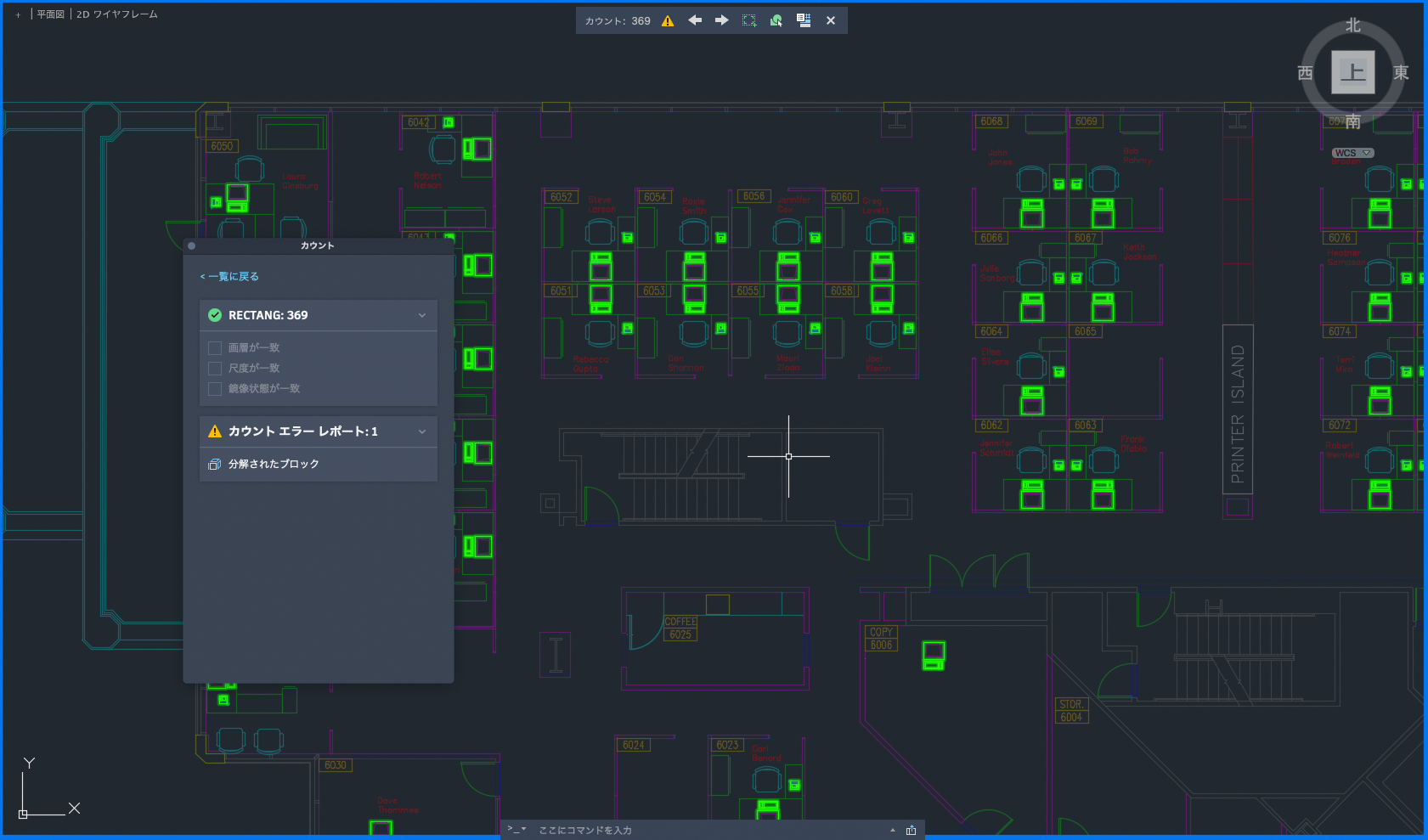The height and width of the screenshot is (840, 1428).
Task: Click the yellow warning icon in count toolbar
Action: [668, 21]
